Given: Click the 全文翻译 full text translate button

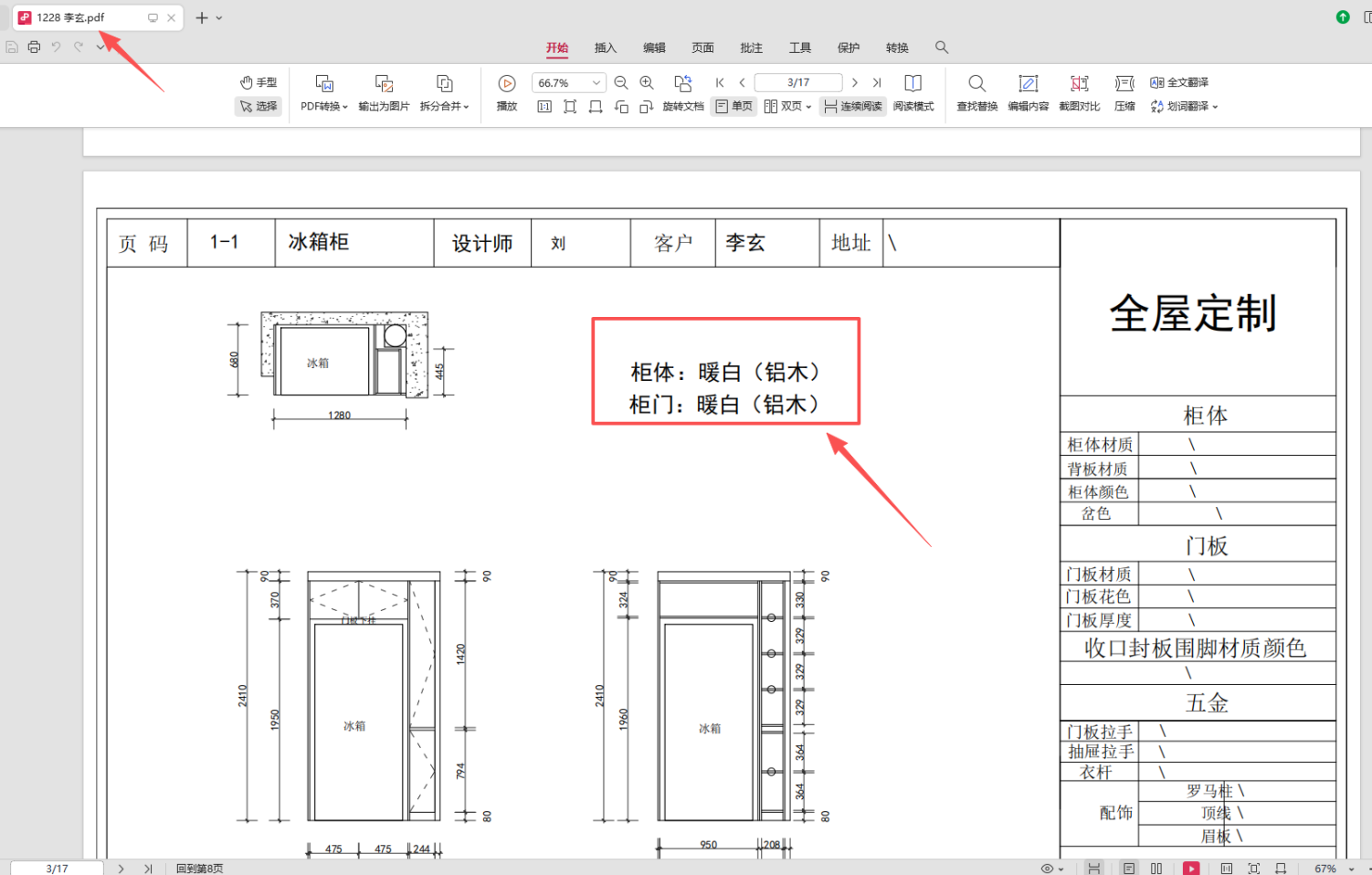Looking at the screenshot, I should click(1179, 82).
